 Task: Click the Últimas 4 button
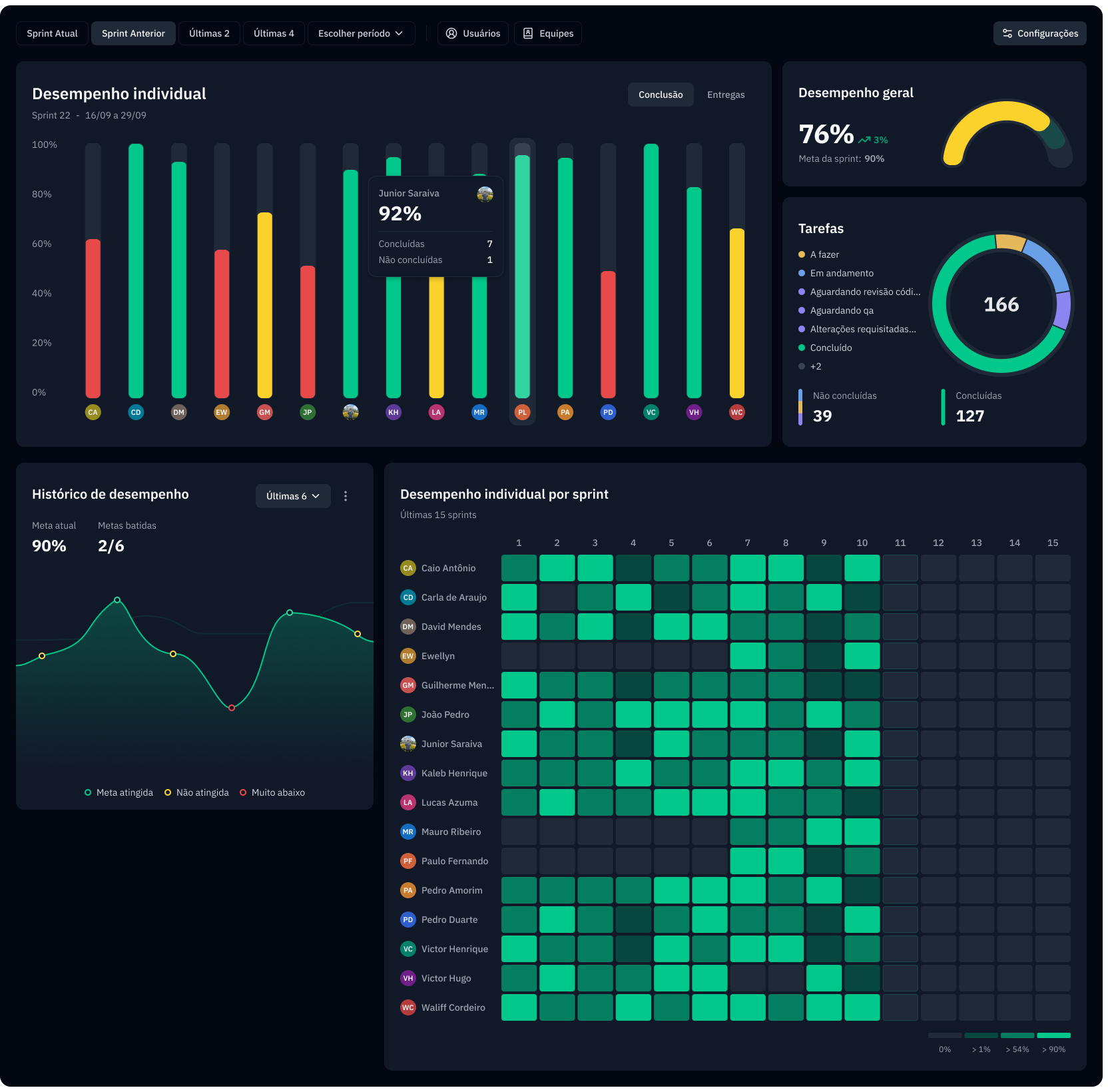click(274, 33)
